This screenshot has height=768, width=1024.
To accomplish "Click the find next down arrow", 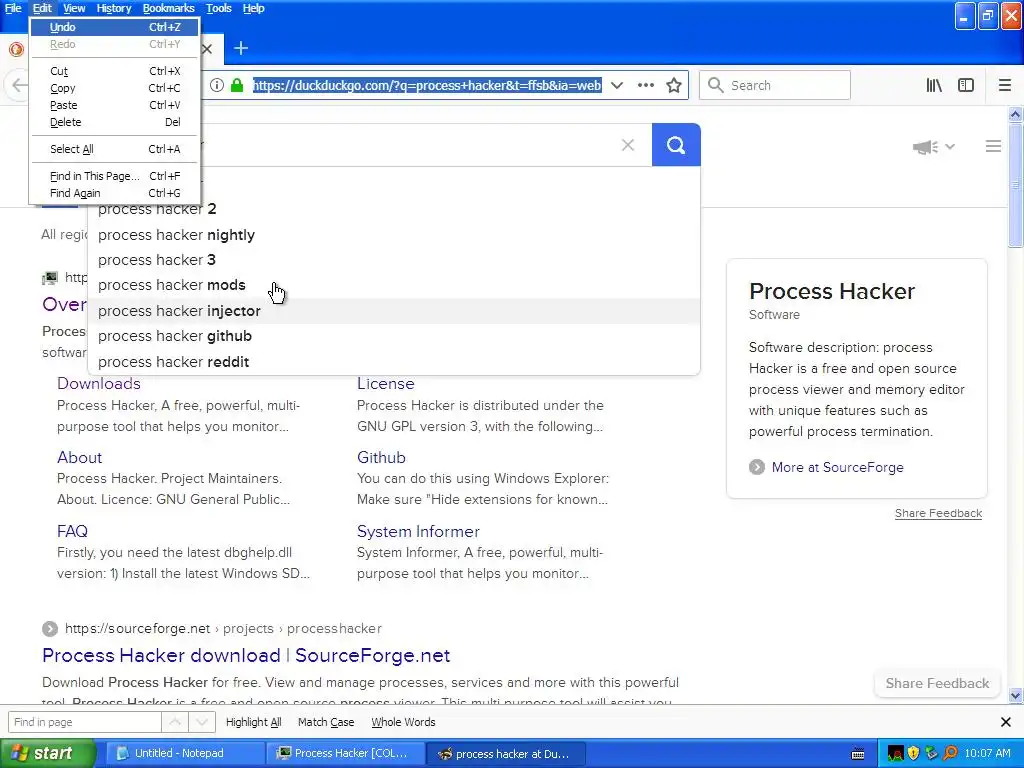I will (202, 722).
